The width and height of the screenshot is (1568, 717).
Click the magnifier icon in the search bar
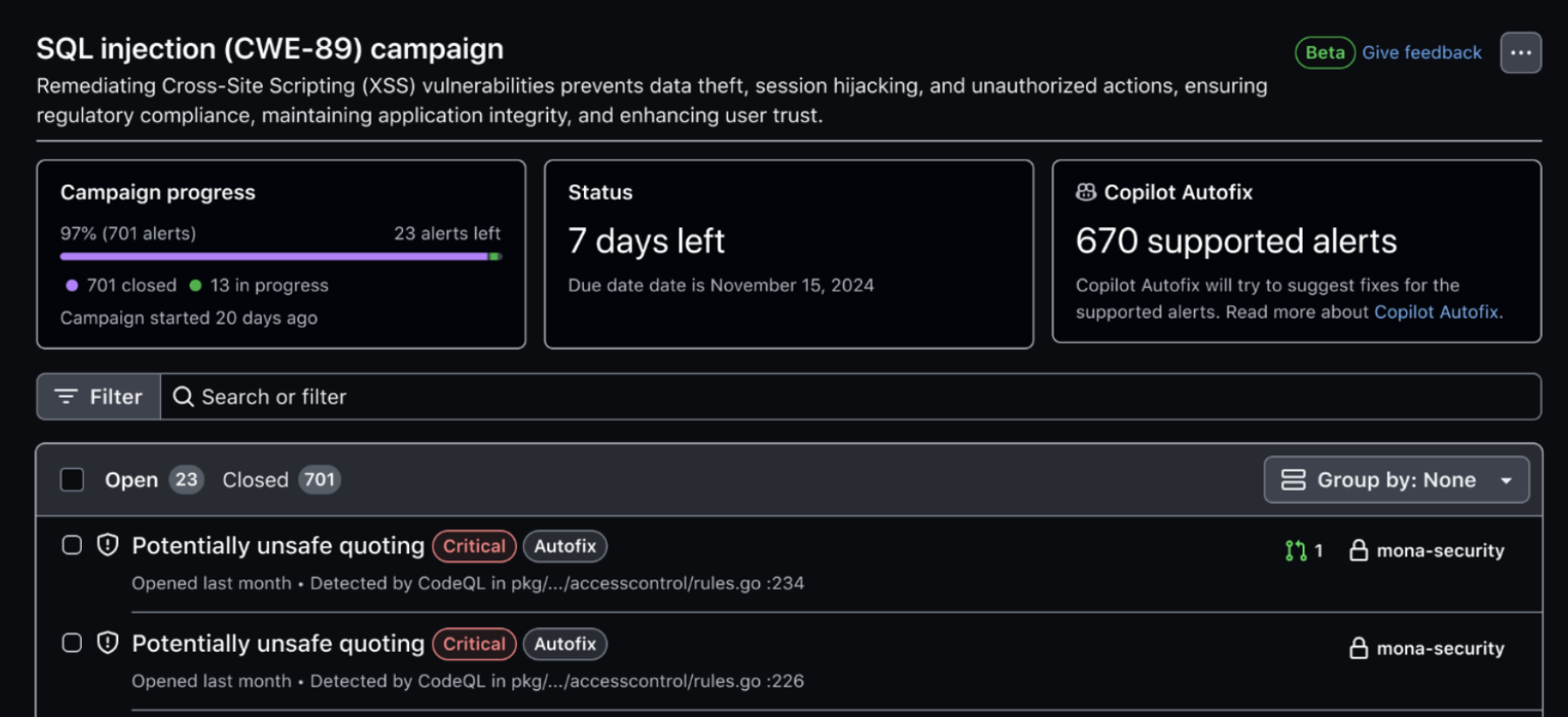click(x=183, y=397)
